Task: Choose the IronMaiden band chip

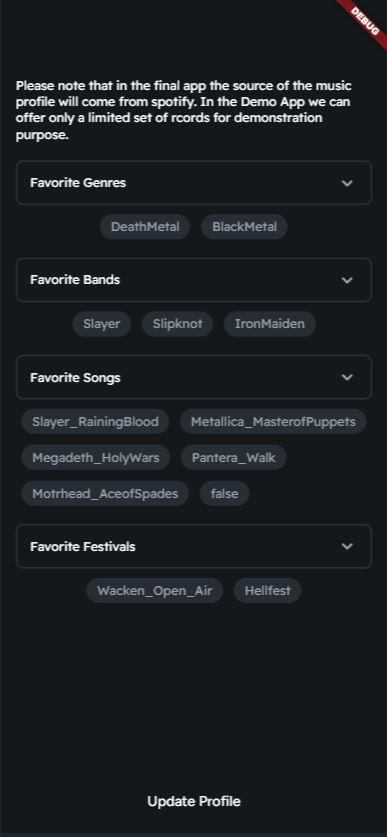Action: (270, 324)
